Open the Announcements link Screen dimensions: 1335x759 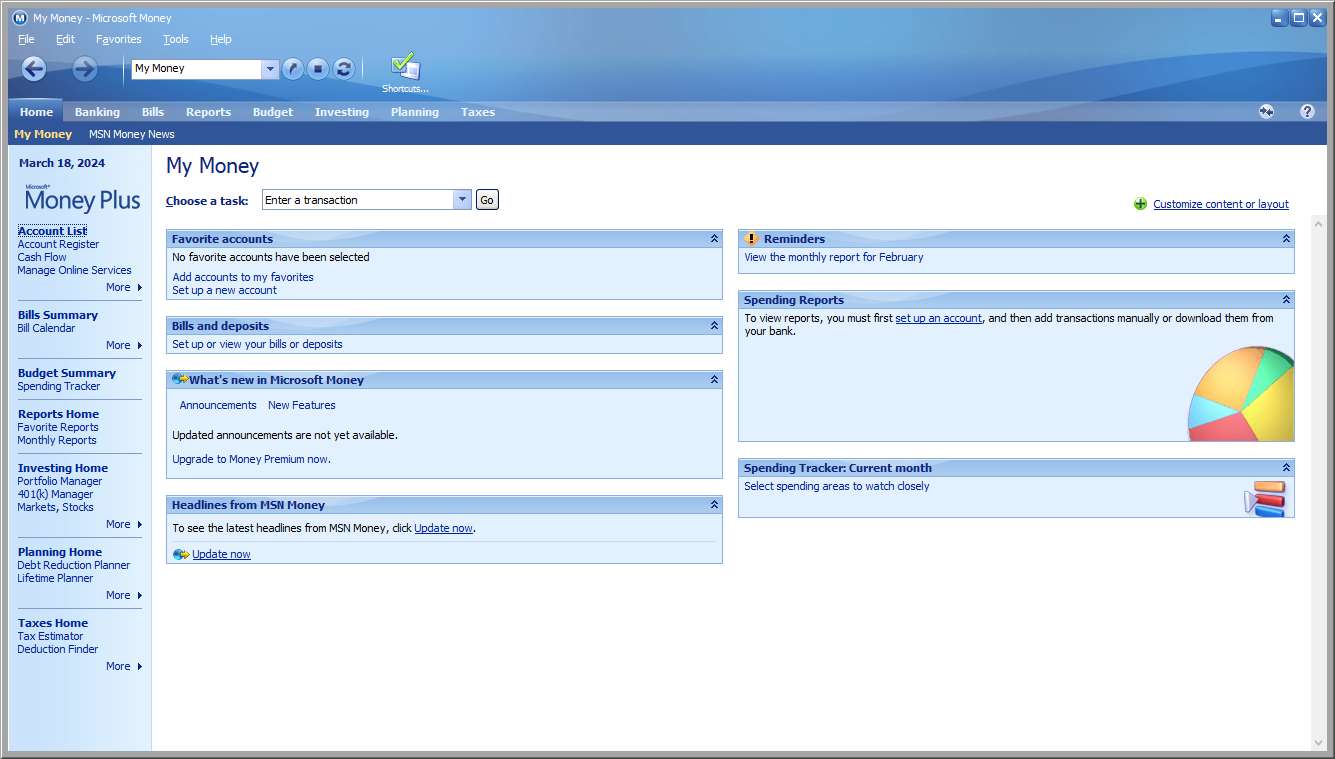[x=218, y=405]
